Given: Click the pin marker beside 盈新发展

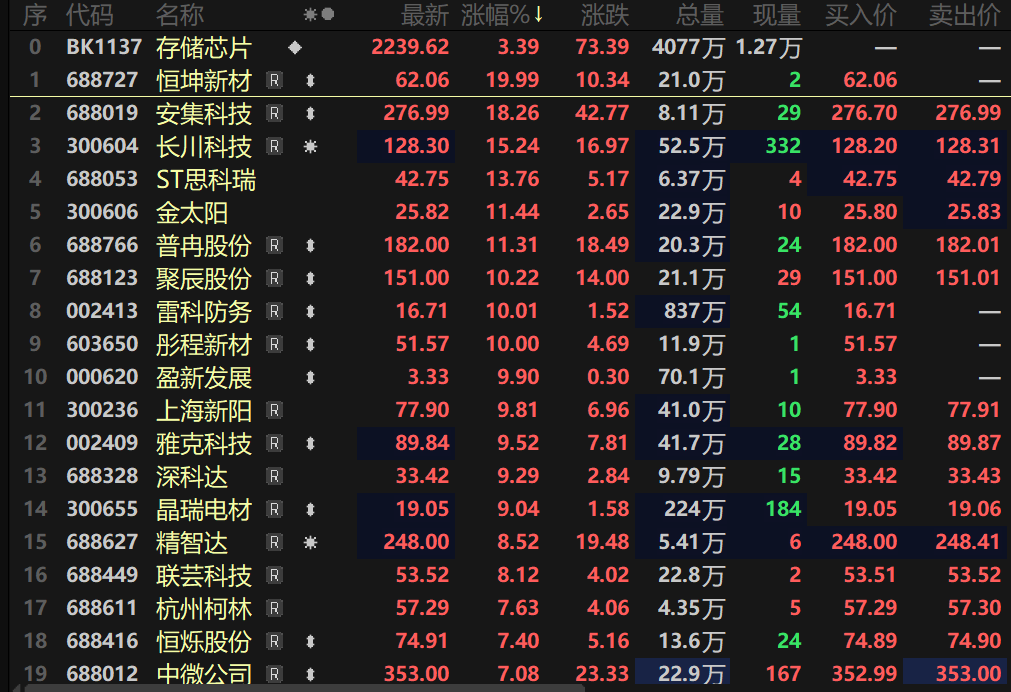Looking at the screenshot, I should pyautogui.click(x=310, y=377).
